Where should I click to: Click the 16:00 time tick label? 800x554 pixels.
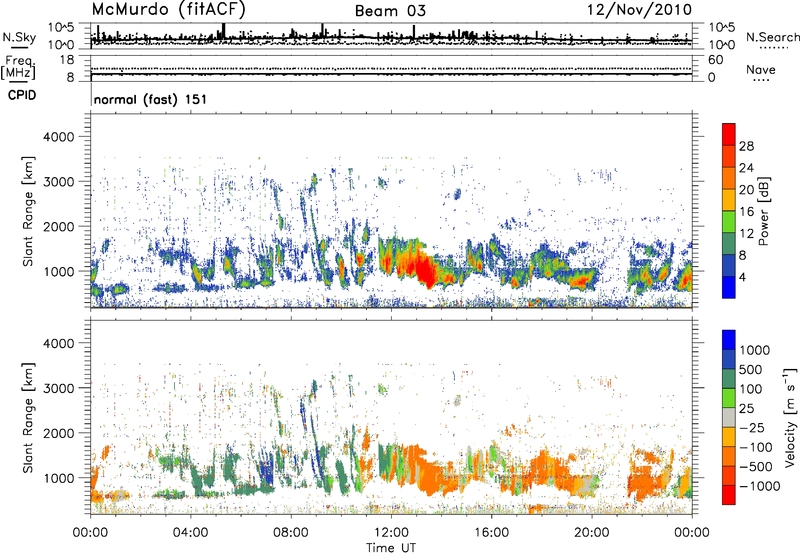[x=491, y=533]
